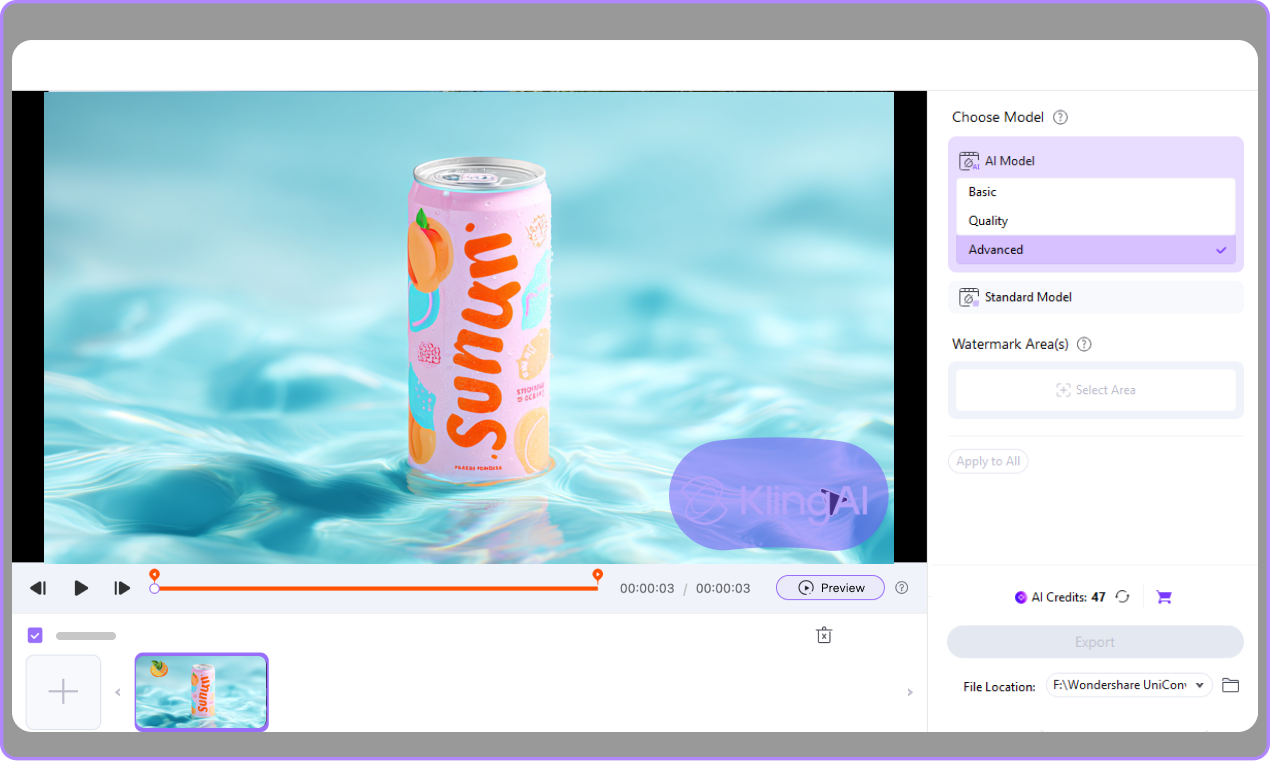
Task: Refresh the AI Credits balance
Action: (x=1121, y=596)
